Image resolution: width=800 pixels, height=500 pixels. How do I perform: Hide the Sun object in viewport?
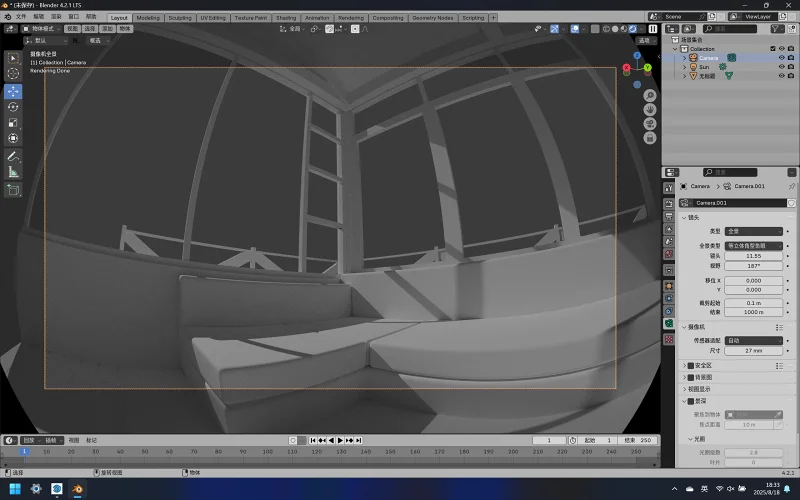click(781, 67)
